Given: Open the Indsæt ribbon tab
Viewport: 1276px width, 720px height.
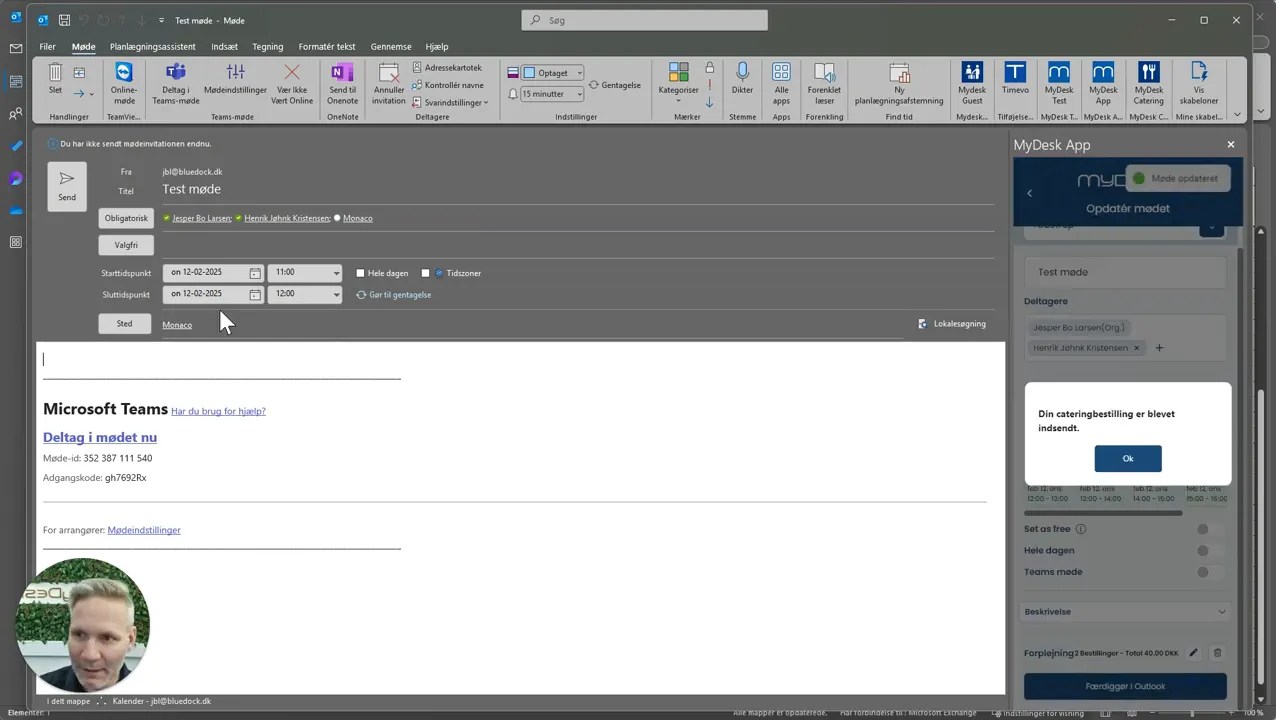Looking at the screenshot, I should click(x=224, y=47).
